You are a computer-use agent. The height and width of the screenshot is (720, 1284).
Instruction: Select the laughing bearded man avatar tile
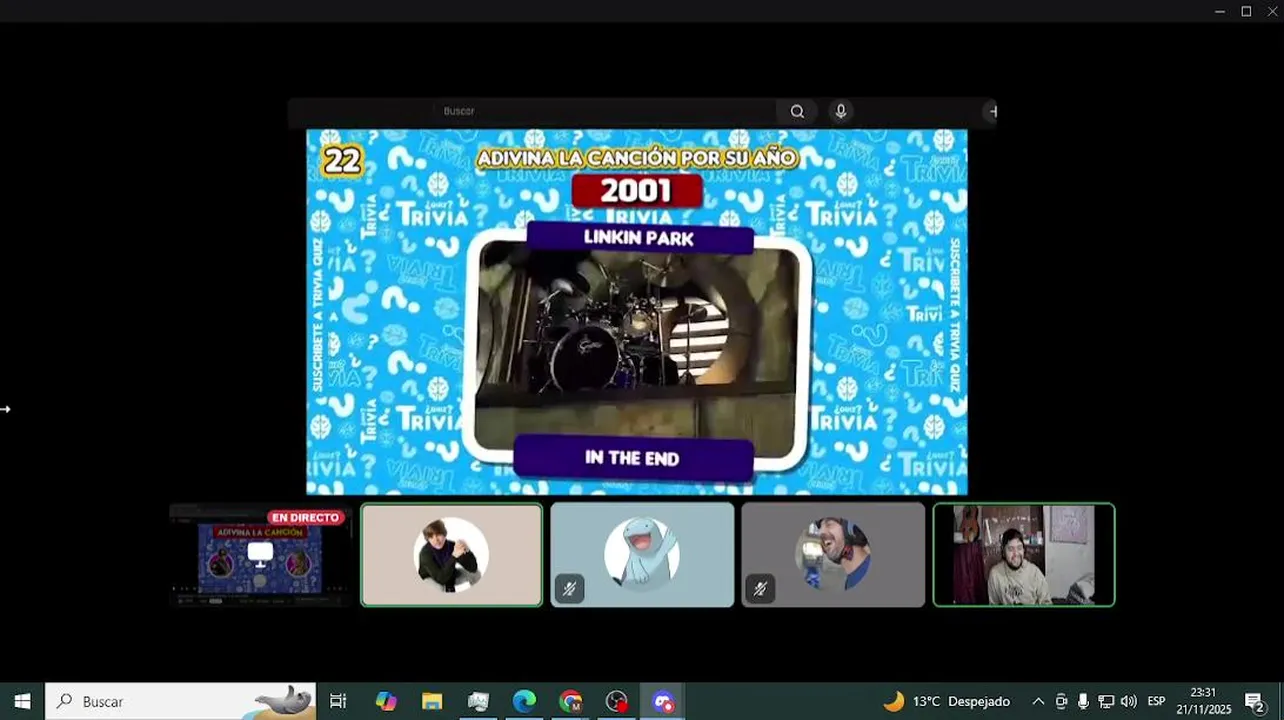point(833,555)
